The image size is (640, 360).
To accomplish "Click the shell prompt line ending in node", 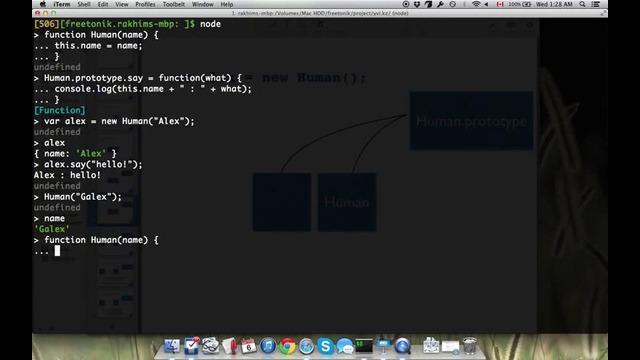I will click(127, 24).
